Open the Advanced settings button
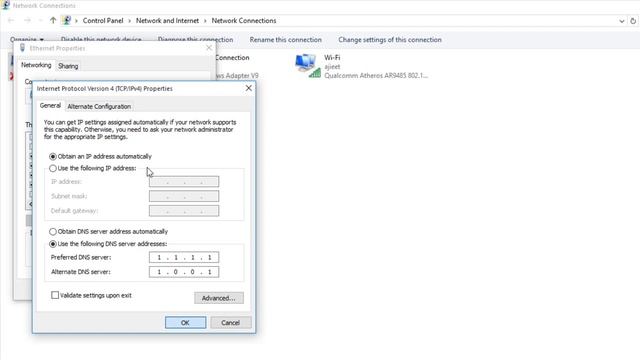640x360 pixels. 219,298
